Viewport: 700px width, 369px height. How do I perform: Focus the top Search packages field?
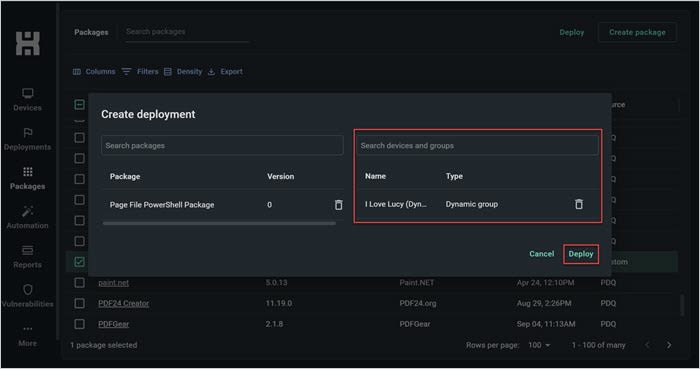188,32
